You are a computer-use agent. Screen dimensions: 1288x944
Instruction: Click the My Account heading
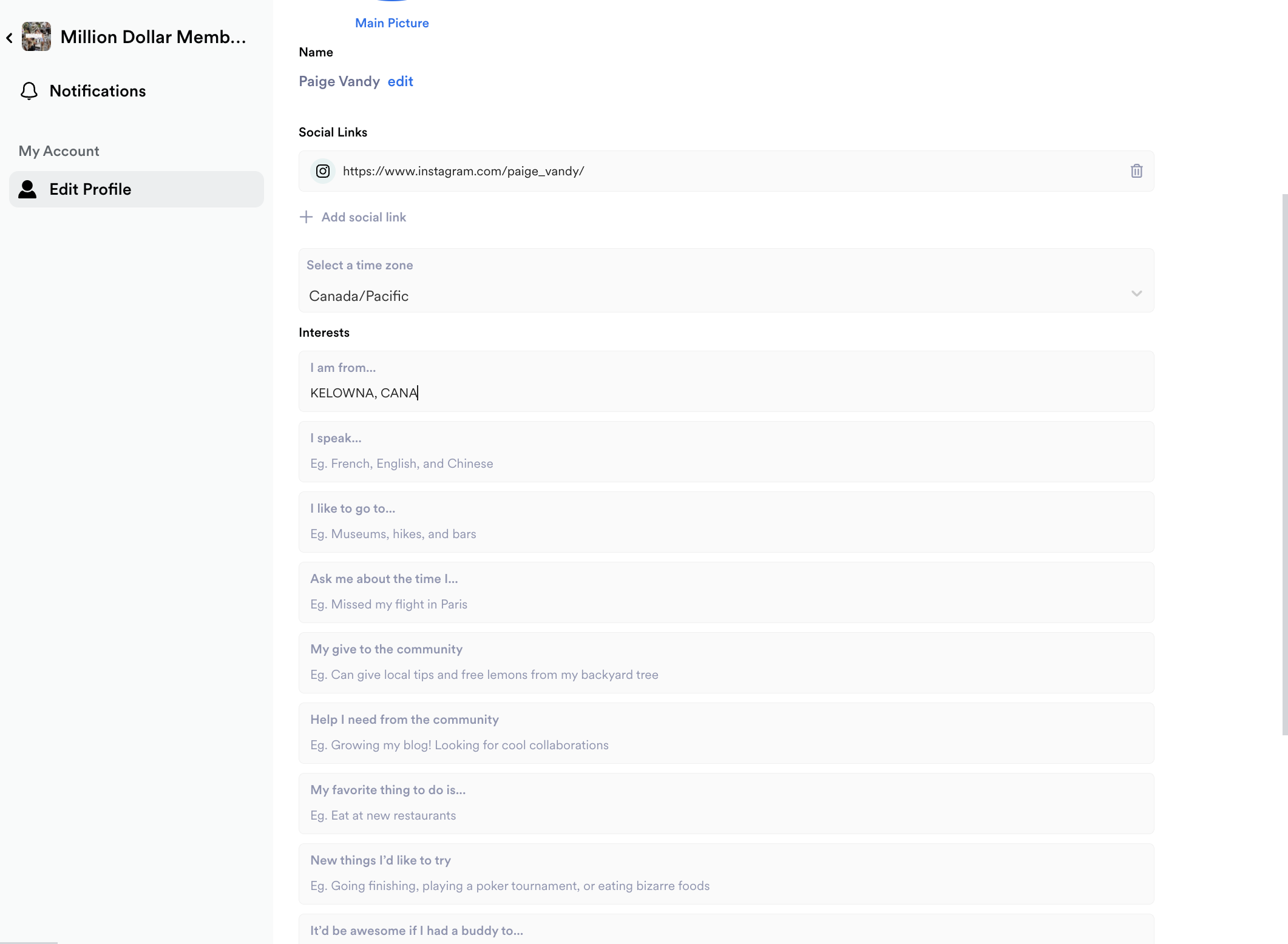point(59,151)
